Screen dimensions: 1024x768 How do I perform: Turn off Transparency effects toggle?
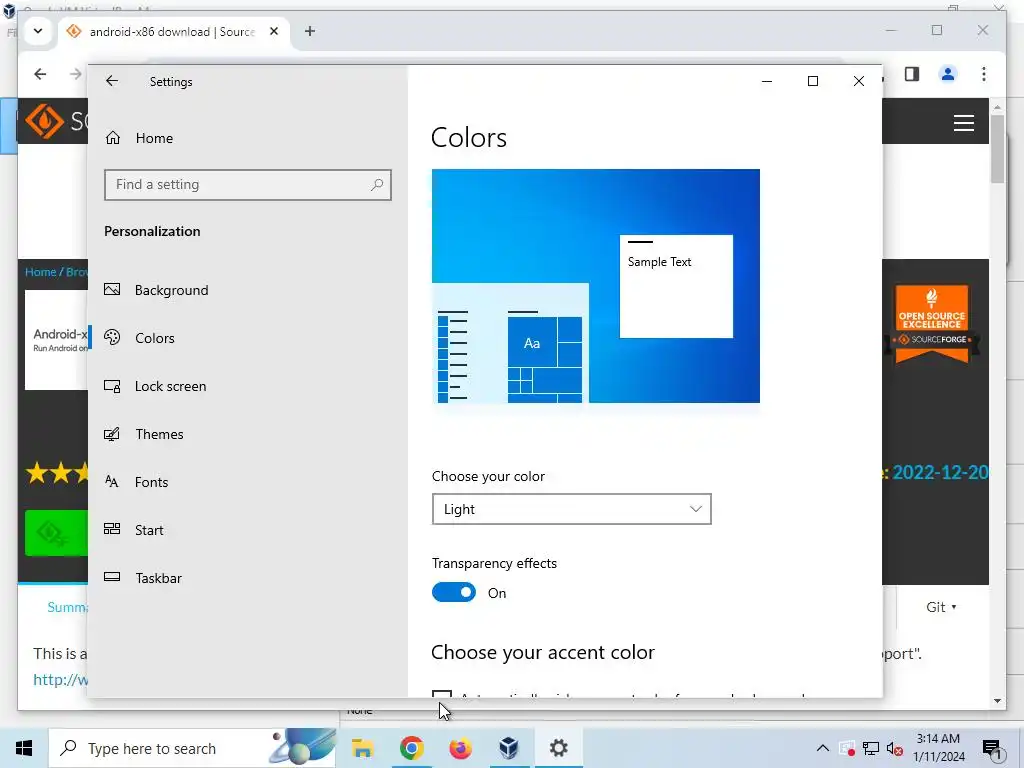point(454,592)
